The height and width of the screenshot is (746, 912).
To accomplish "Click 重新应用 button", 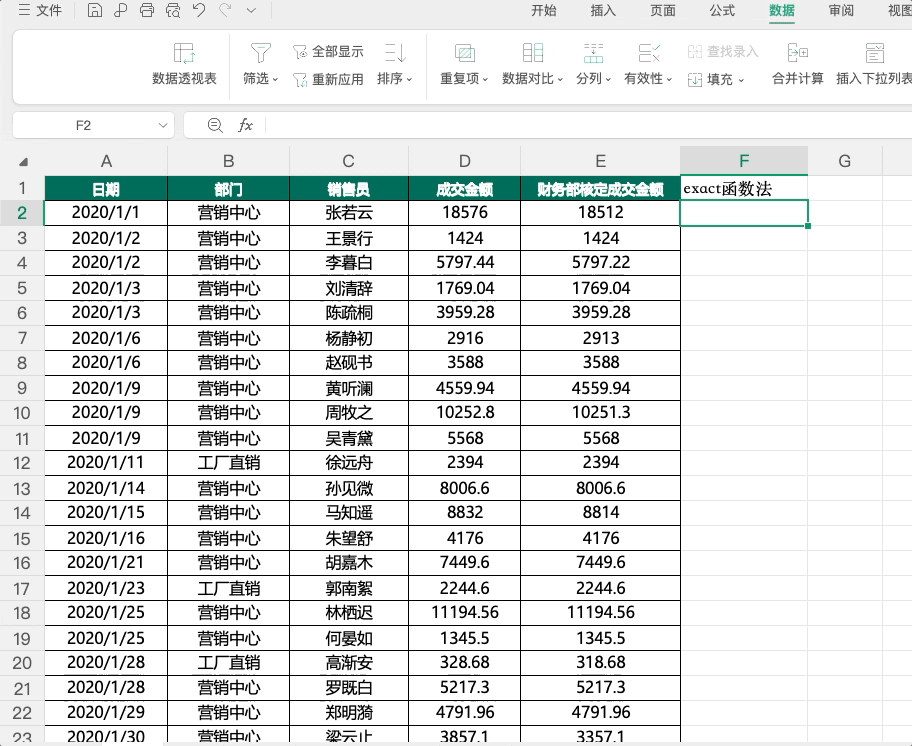I will coord(328,79).
